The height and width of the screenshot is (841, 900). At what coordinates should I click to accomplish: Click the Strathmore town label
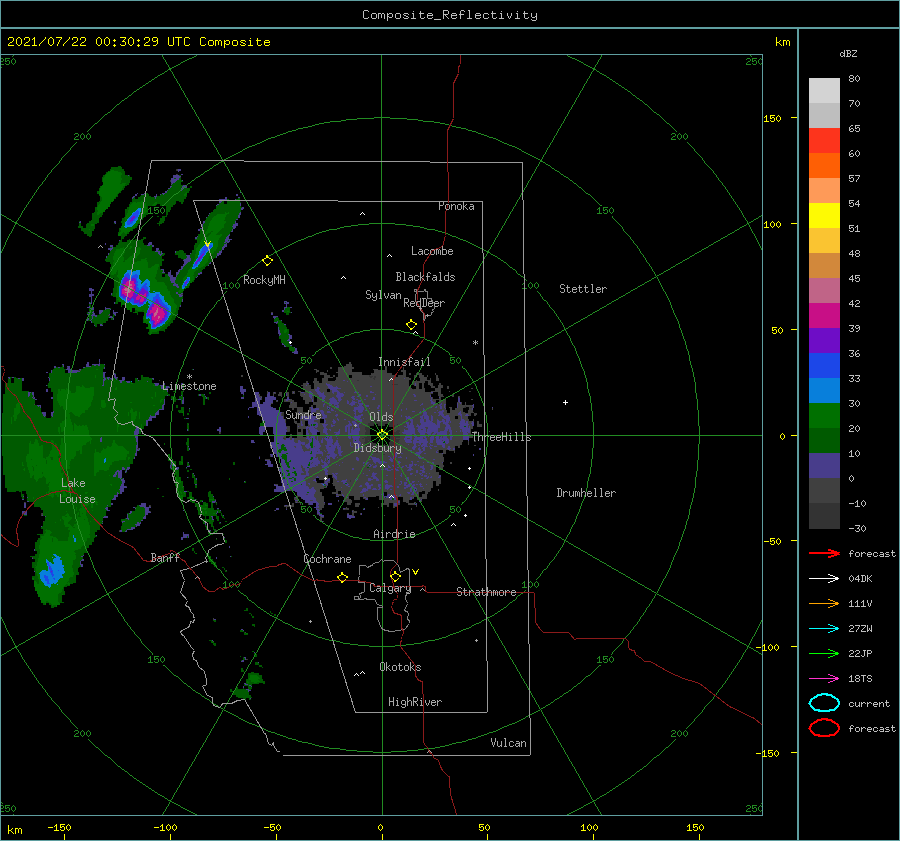point(486,592)
